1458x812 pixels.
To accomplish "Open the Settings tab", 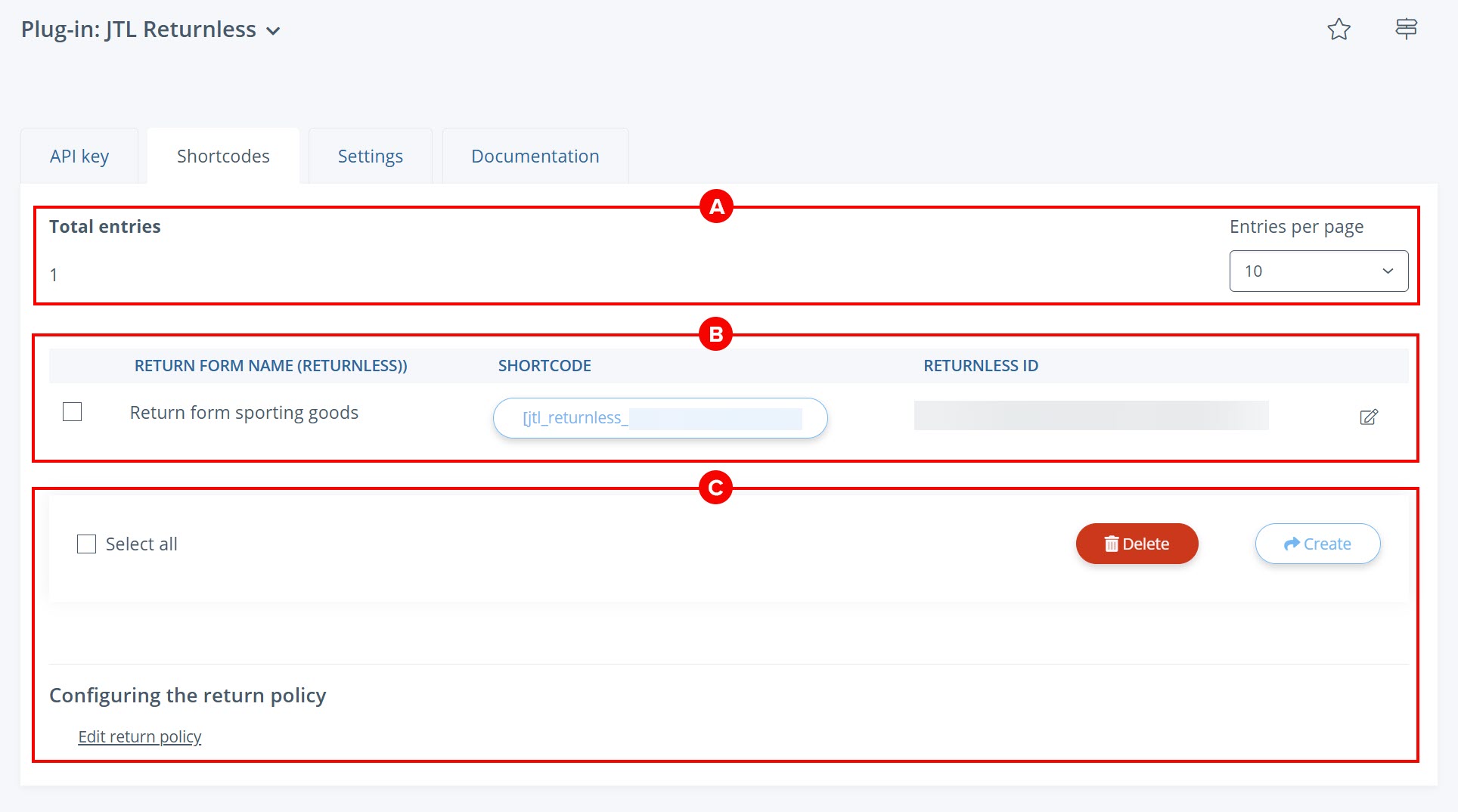I will (x=370, y=157).
